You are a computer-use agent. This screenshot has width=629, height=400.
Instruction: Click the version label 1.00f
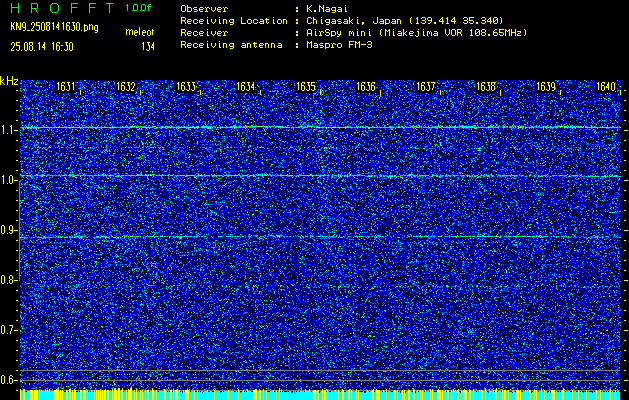click(x=138, y=8)
